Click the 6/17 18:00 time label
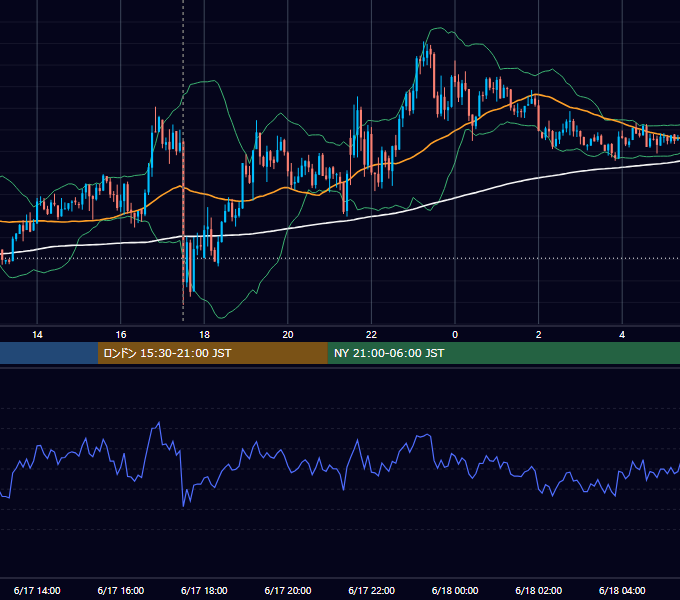This screenshot has height=600, width=680. 204,590
